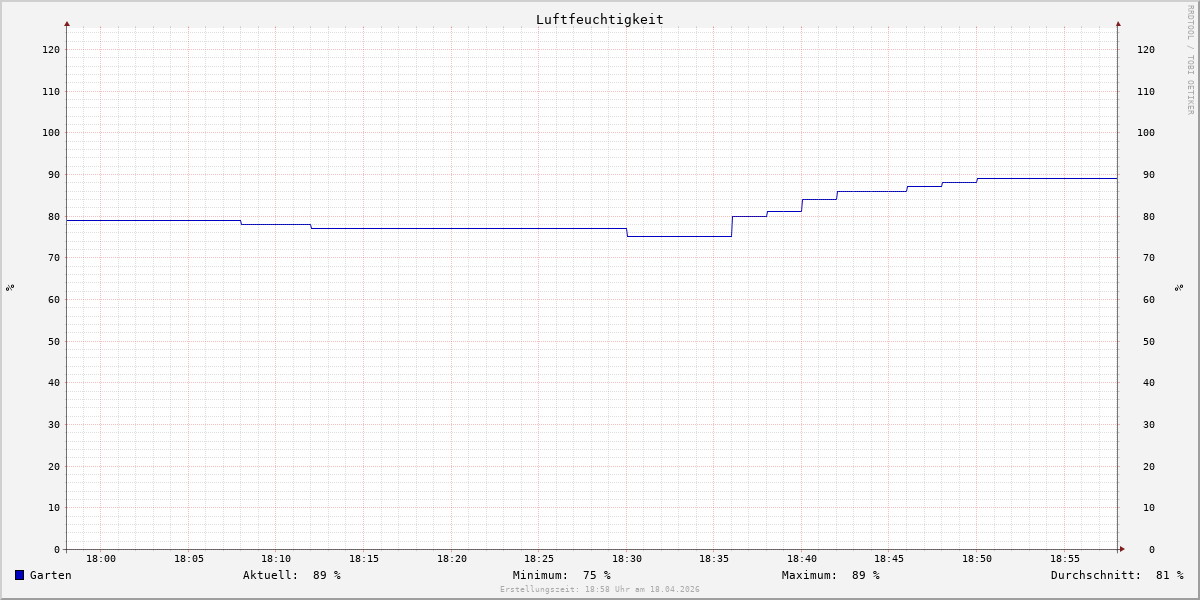The width and height of the screenshot is (1200, 600).
Task: Click the 18:20 time axis label
Action: [452, 559]
